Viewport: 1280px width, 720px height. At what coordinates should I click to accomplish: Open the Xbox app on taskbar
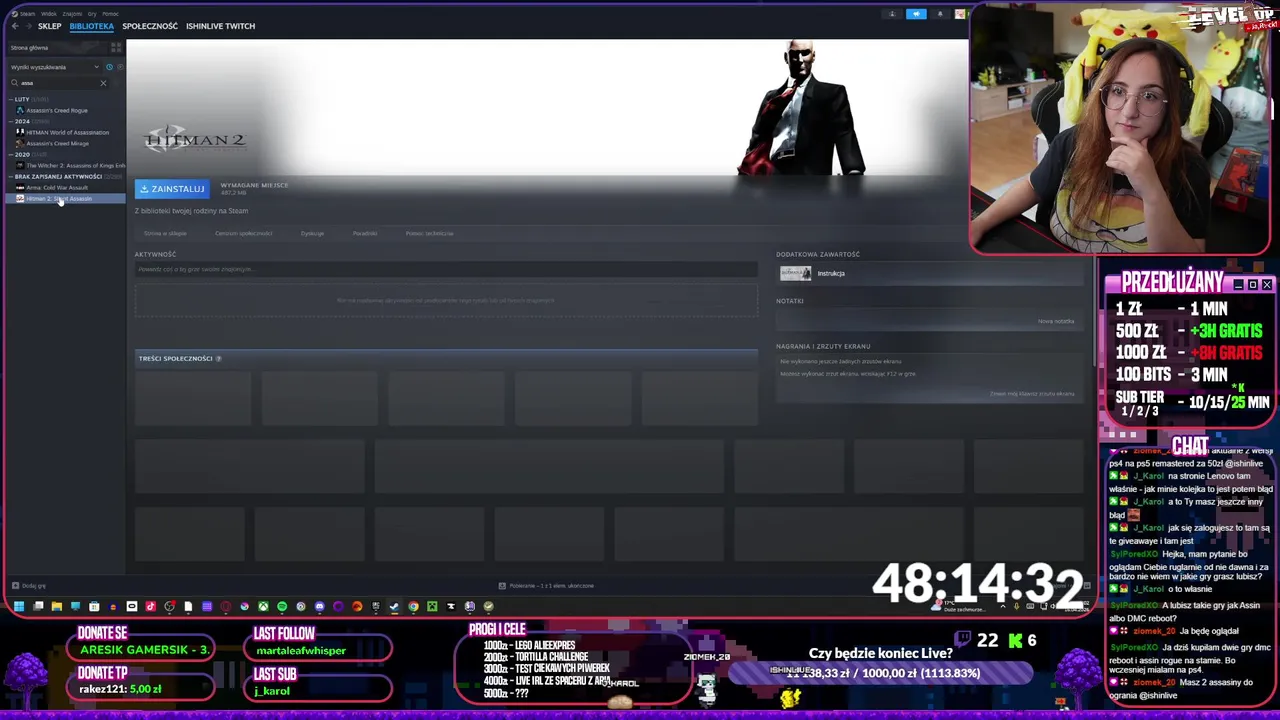tap(264, 606)
